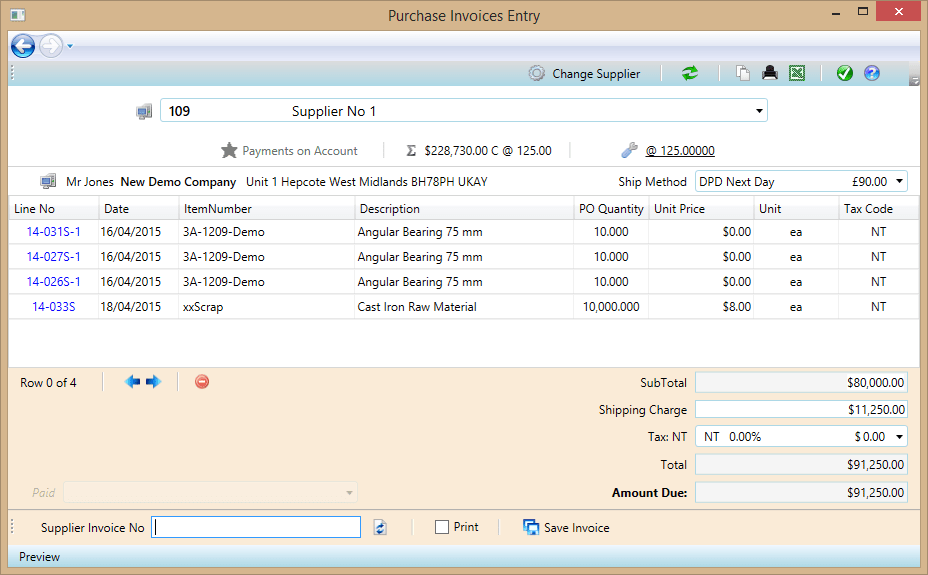Go to next row with right blue arrow
928x575 pixels.
(153, 382)
